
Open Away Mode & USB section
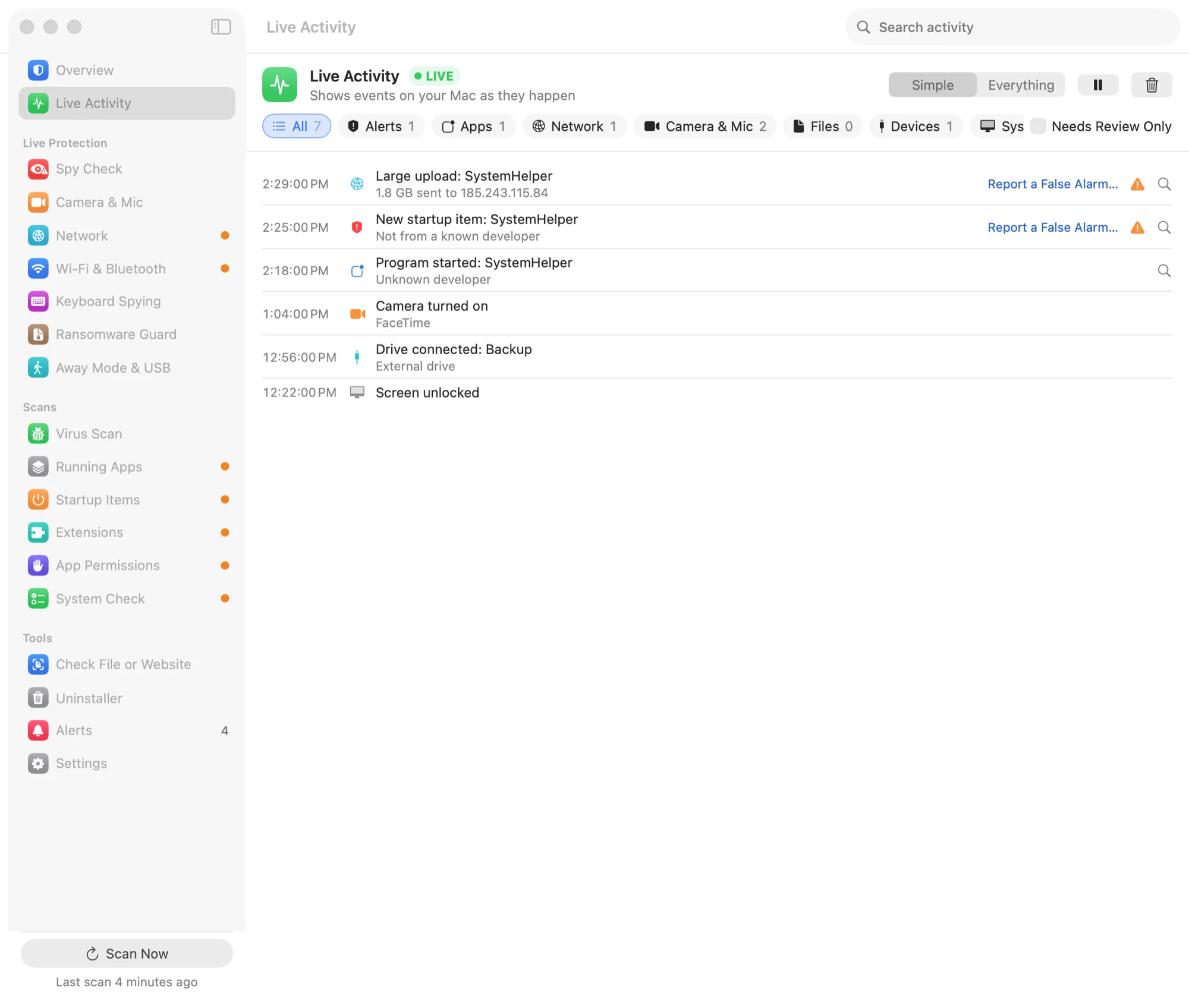127,368
